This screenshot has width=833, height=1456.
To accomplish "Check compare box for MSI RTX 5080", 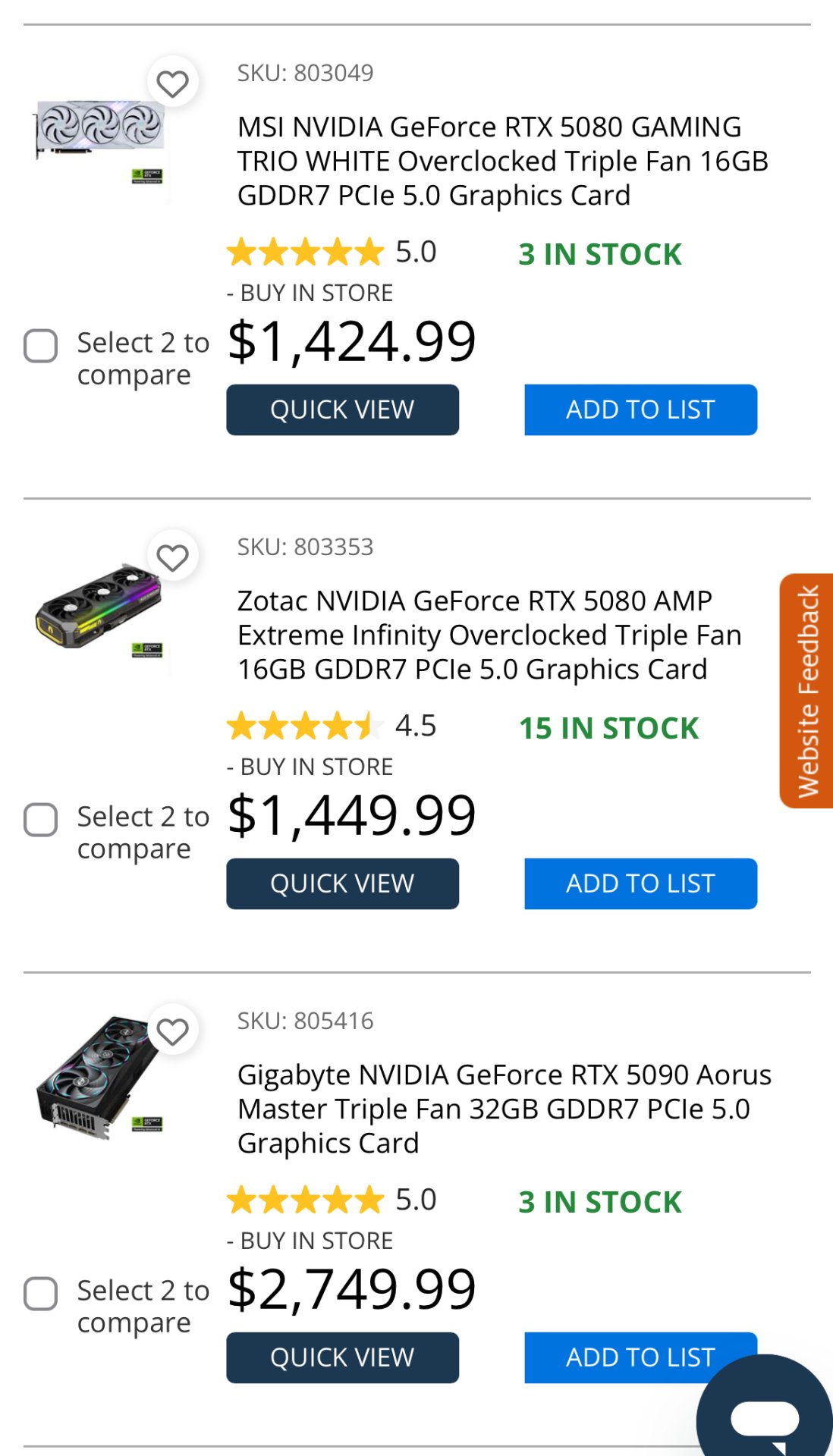I will pyautogui.click(x=41, y=347).
